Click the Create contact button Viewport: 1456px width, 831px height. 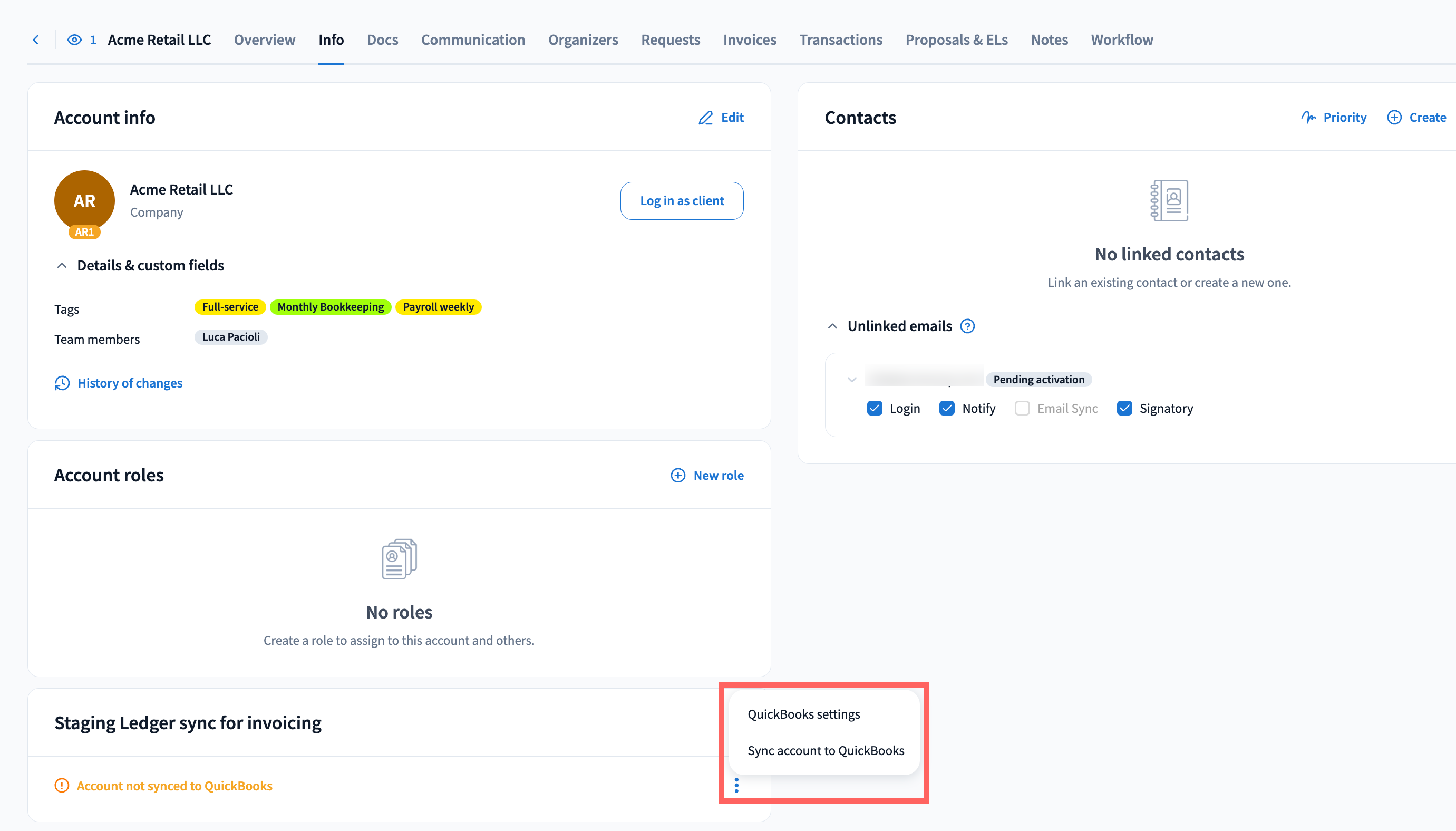tap(1416, 118)
